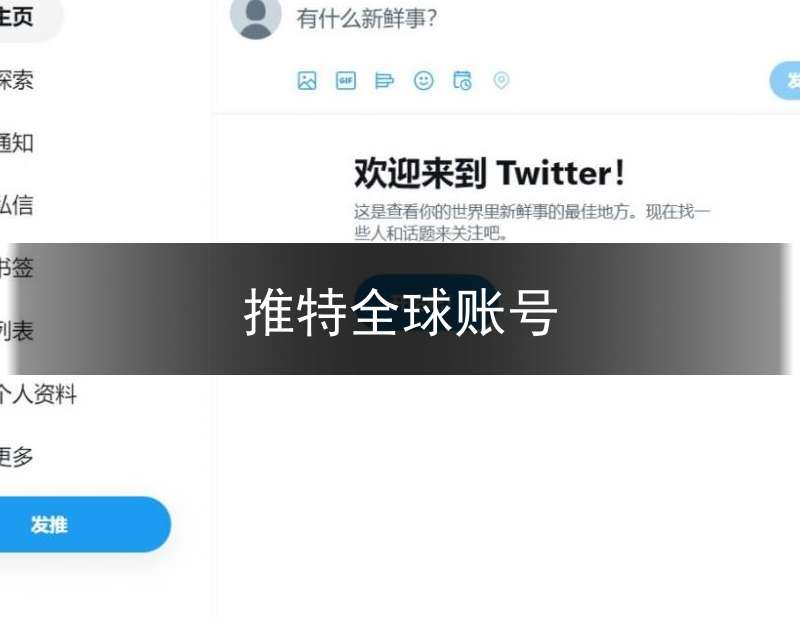Open the schedule tweet calendar icon
Viewport: 800px width, 618px height.
click(463, 81)
